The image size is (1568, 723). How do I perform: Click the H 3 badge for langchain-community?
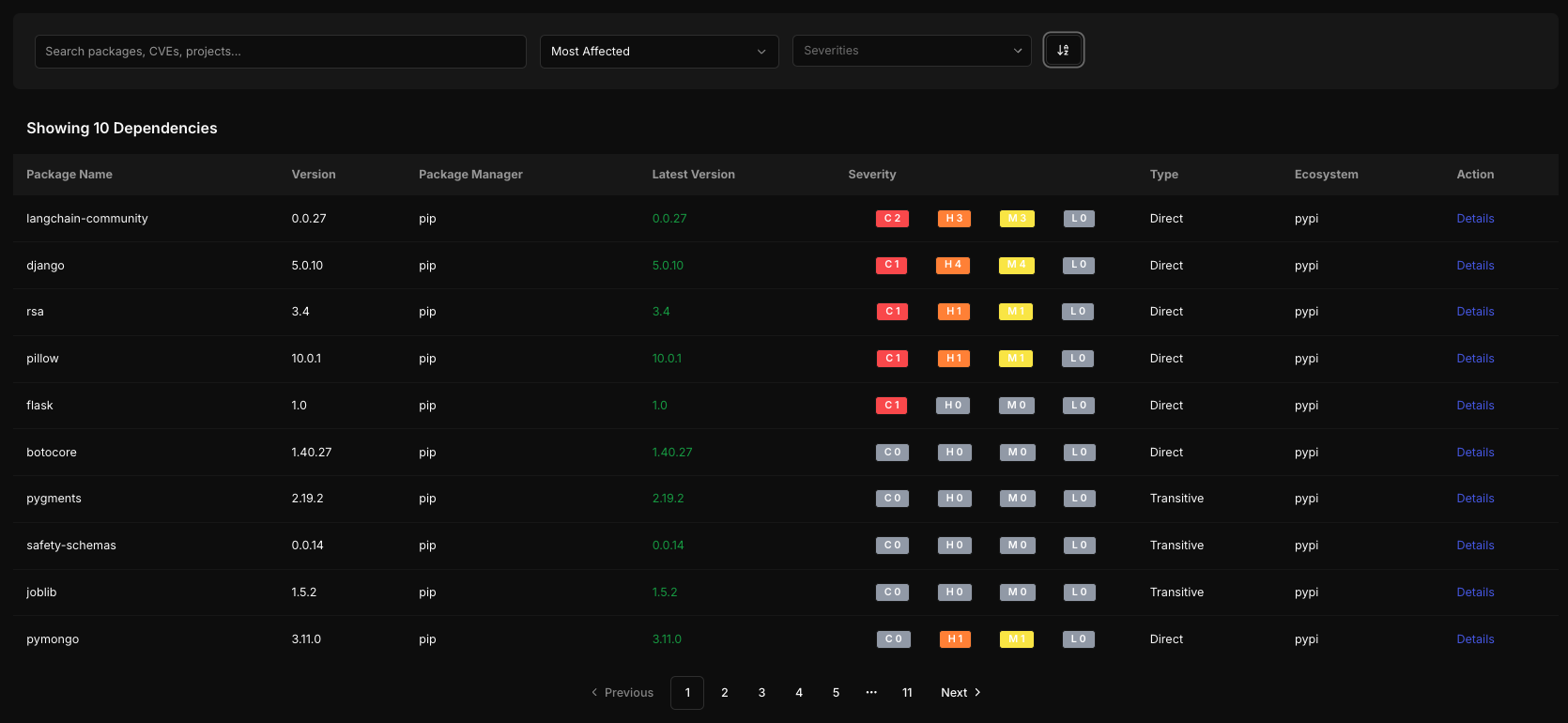click(x=954, y=219)
